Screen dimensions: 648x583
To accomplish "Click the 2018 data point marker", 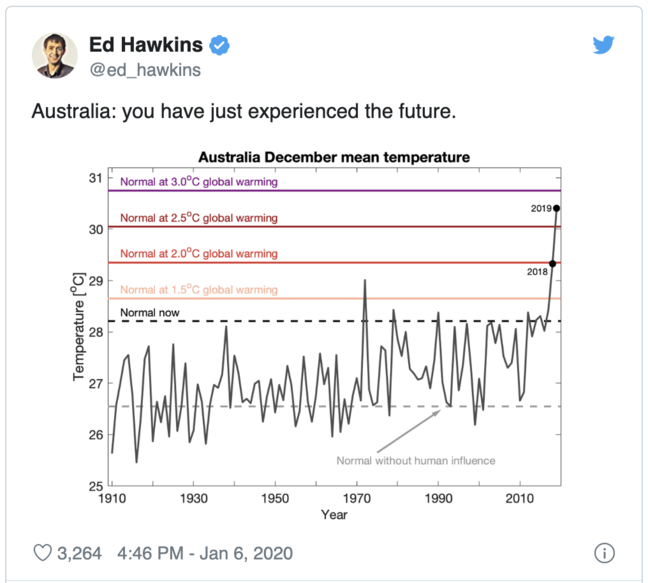I will click(x=553, y=263).
